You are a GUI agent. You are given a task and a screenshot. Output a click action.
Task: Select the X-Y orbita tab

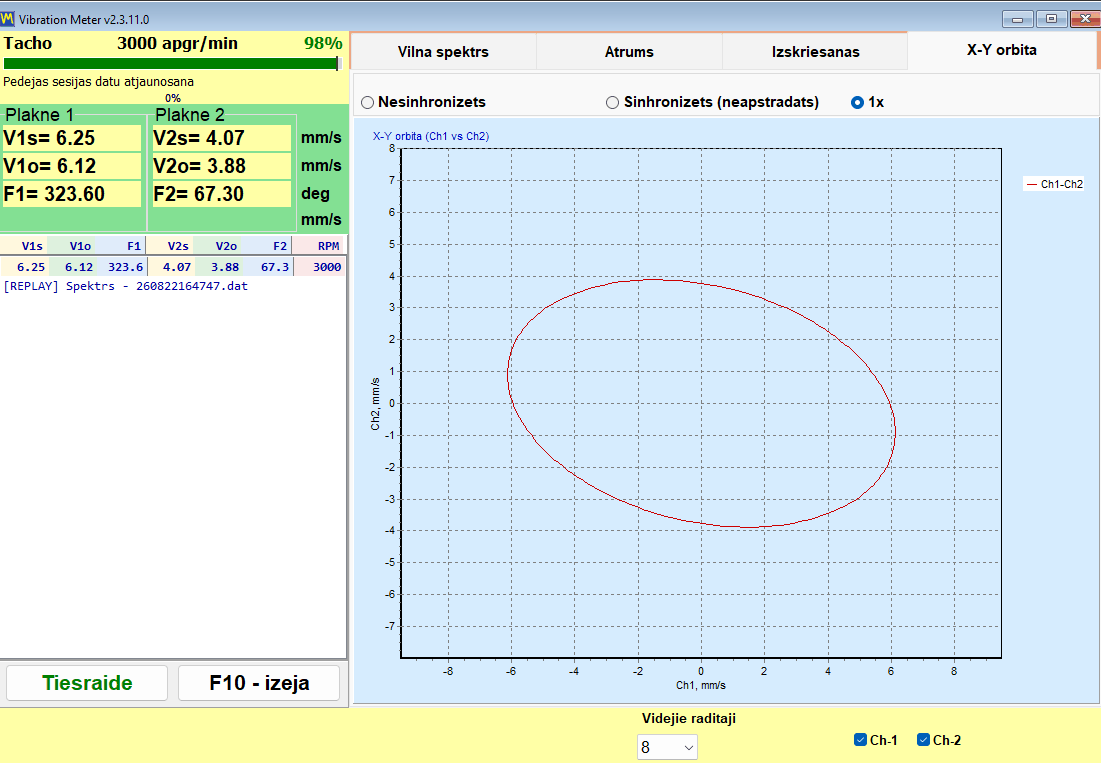(x=1002, y=51)
